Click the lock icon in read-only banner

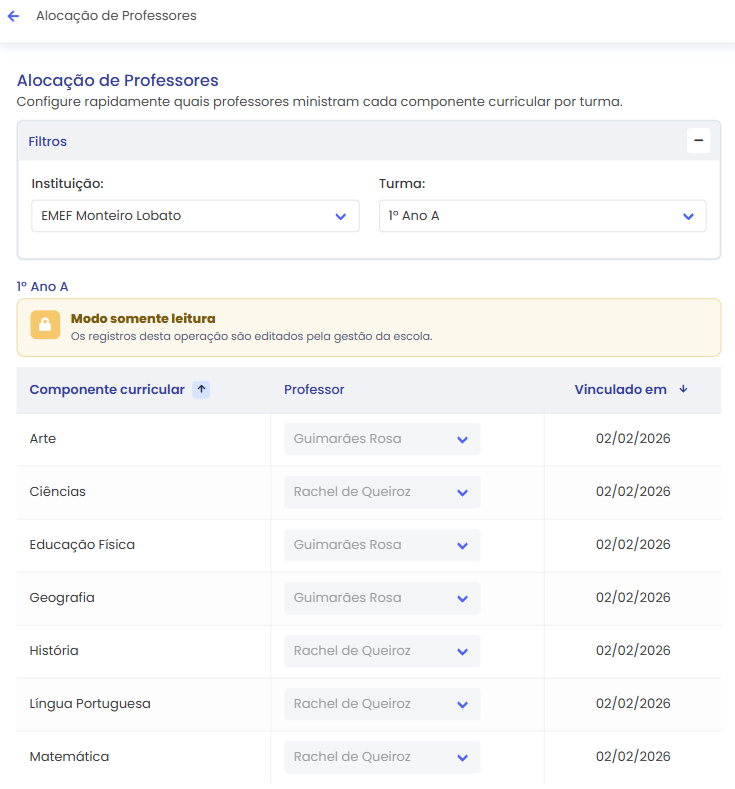(x=45, y=325)
